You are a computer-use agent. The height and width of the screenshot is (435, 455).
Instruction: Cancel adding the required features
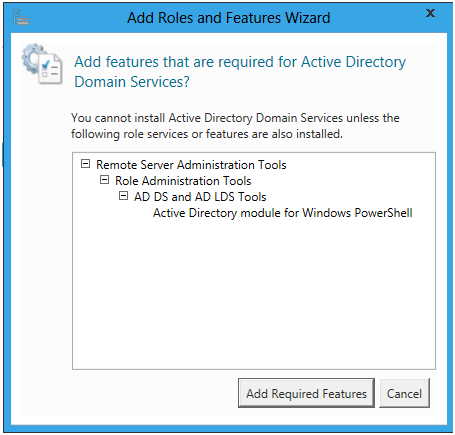pos(404,393)
